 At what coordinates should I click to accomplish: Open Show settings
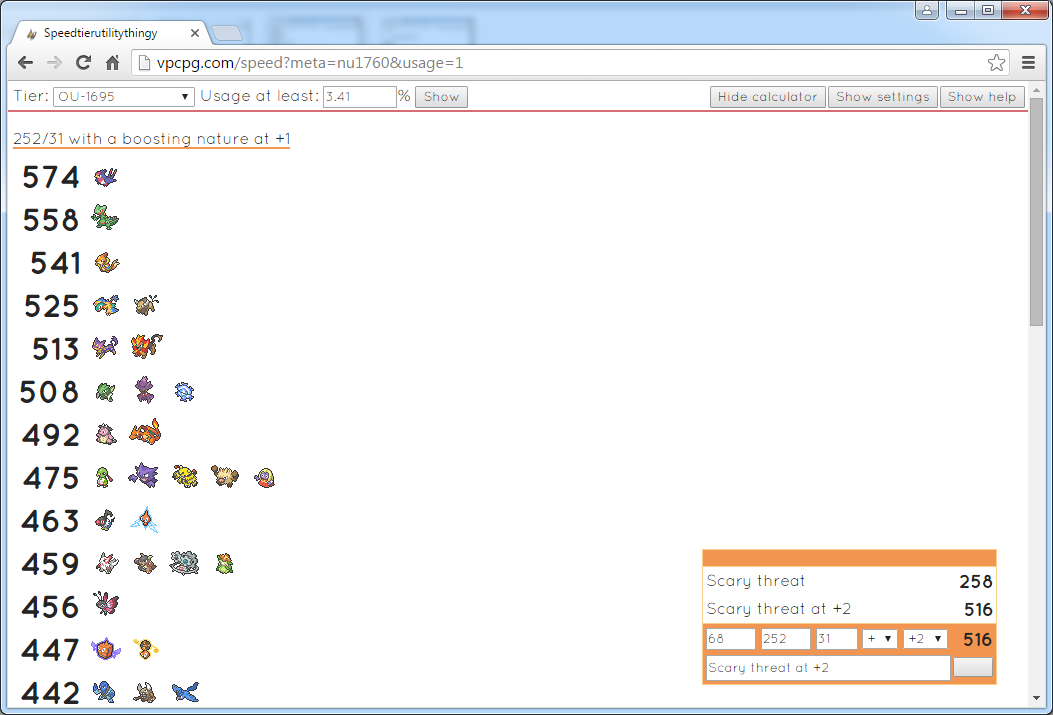[x=882, y=97]
